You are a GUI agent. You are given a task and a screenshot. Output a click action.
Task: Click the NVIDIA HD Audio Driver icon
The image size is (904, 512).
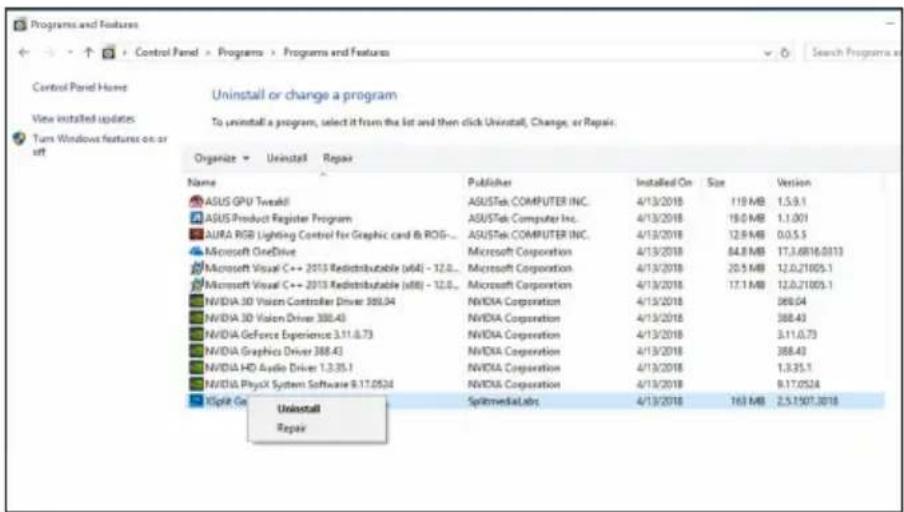click(x=197, y=368)
